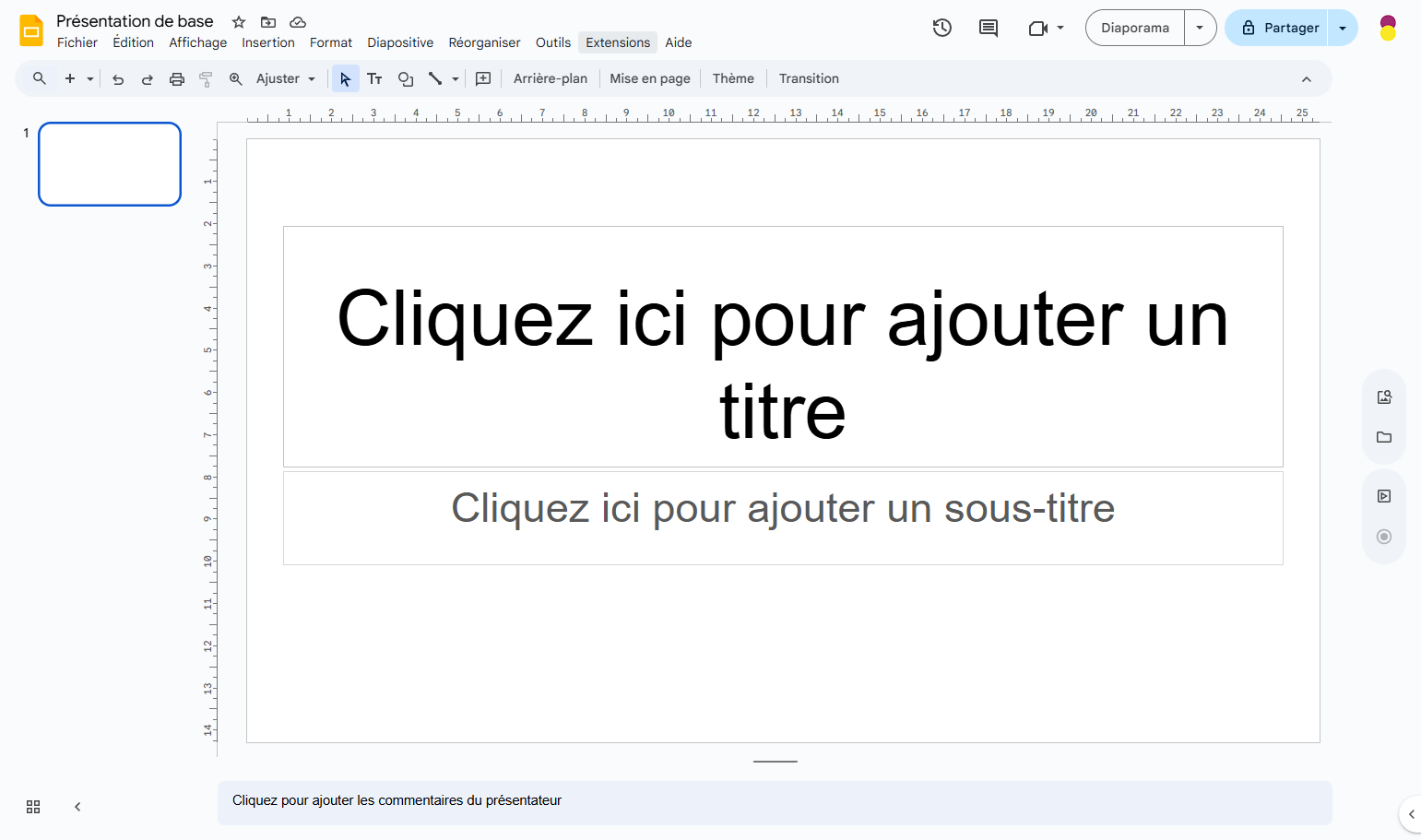Click the record circle icon in side panel
Image resolution: width=1421 pixels, height=840 pixels.
click(1384, 537)
